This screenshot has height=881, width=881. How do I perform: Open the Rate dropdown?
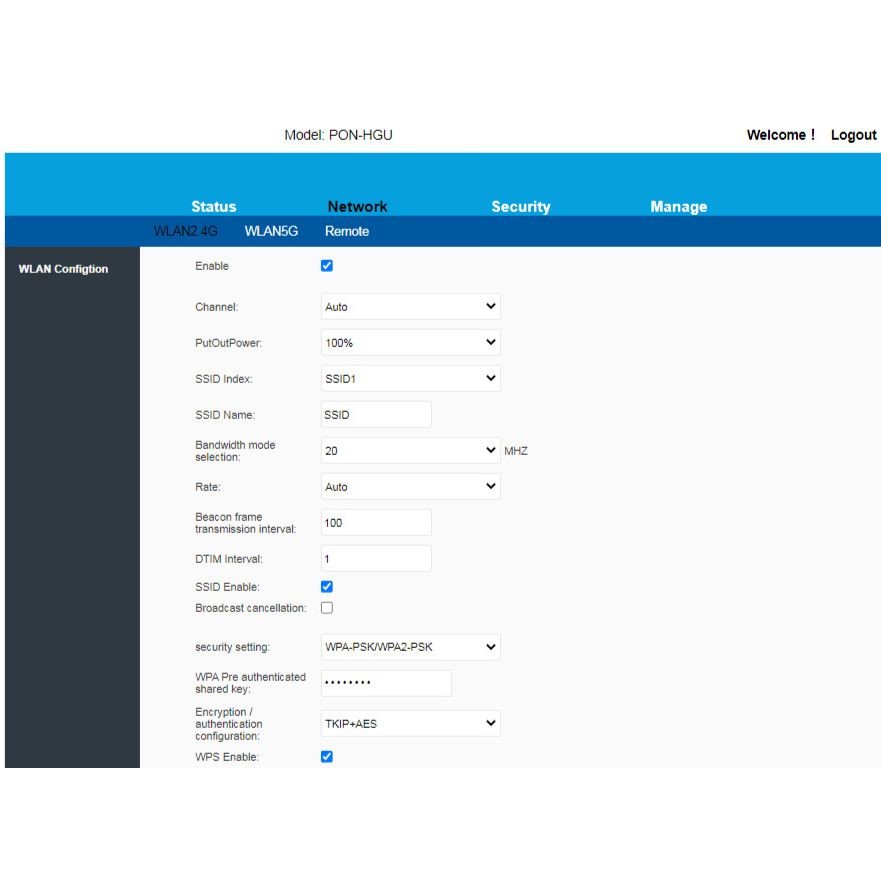(x=410, y=487)
